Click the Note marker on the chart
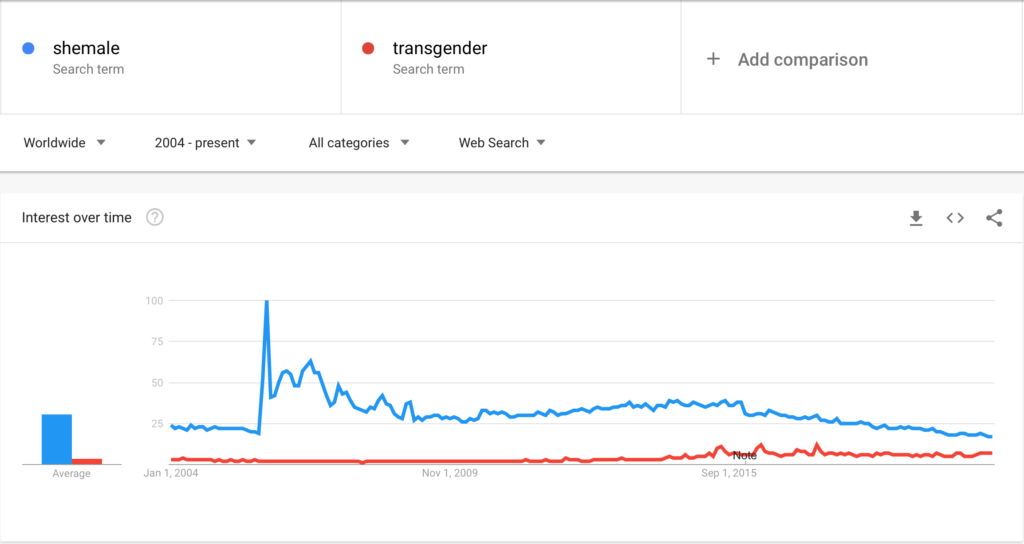Screen dimensions: 1024x544 744,456
